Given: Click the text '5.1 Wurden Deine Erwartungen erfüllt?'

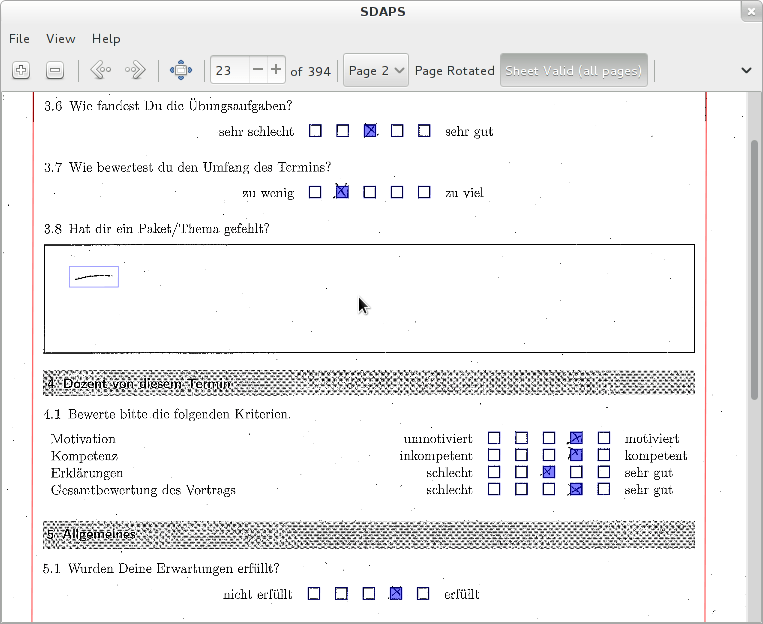Looking at the screenshot, I should (161, 569).
